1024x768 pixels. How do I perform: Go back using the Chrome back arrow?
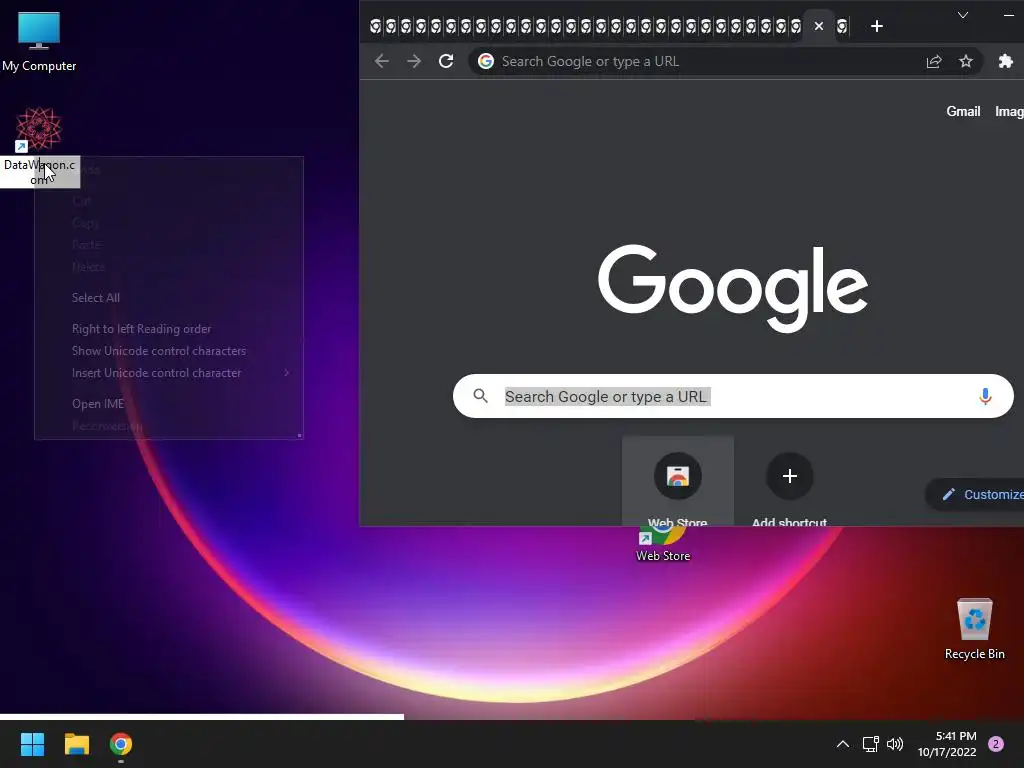point(382,61)
